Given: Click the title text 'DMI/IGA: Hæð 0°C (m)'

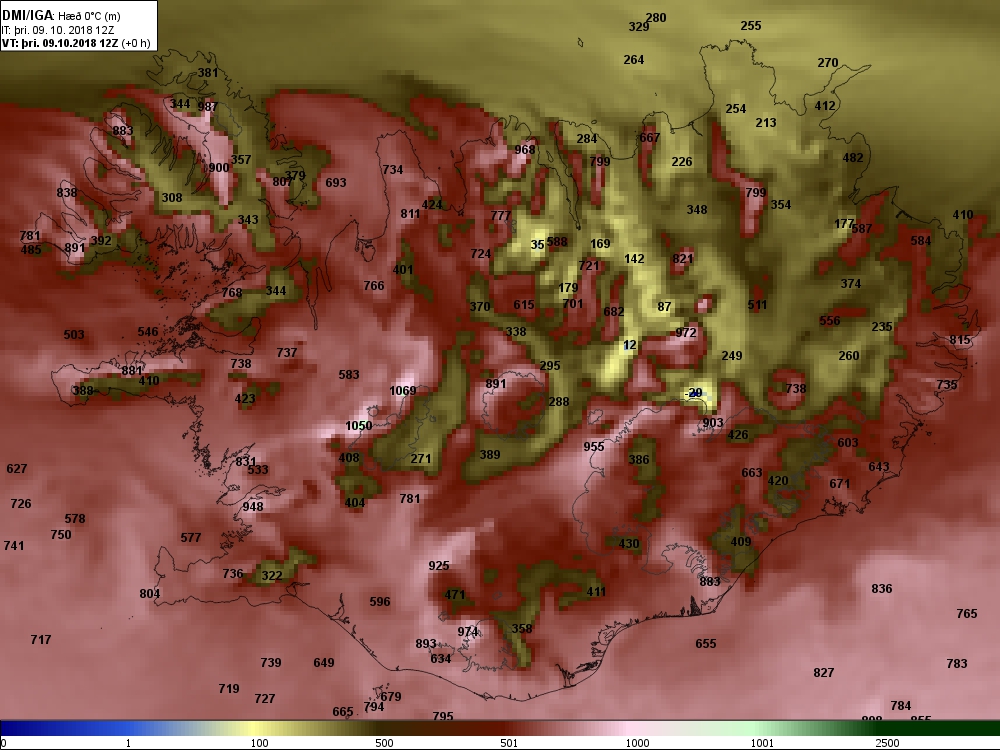Looking at the screenshot, I should [x=61, y=16].
